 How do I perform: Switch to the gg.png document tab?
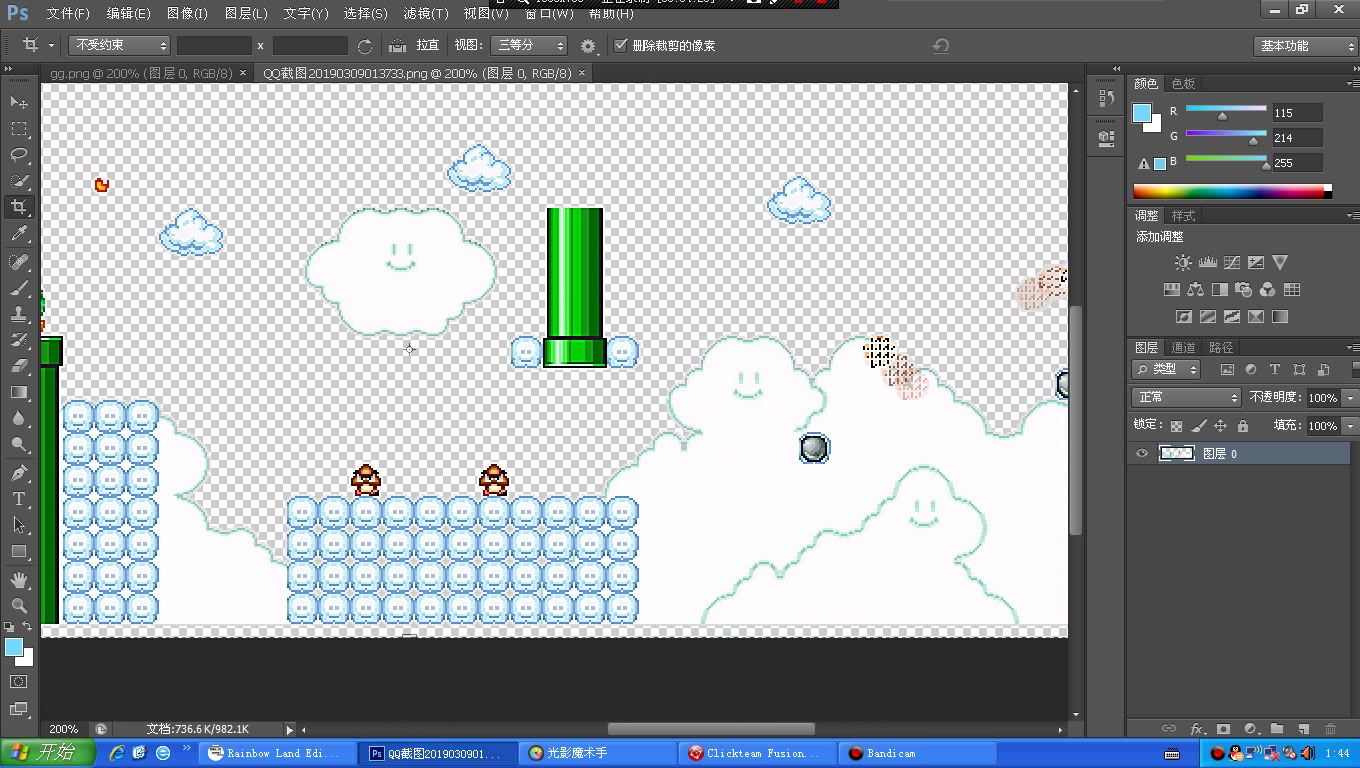pyautogui.click(x=141, y=74)
